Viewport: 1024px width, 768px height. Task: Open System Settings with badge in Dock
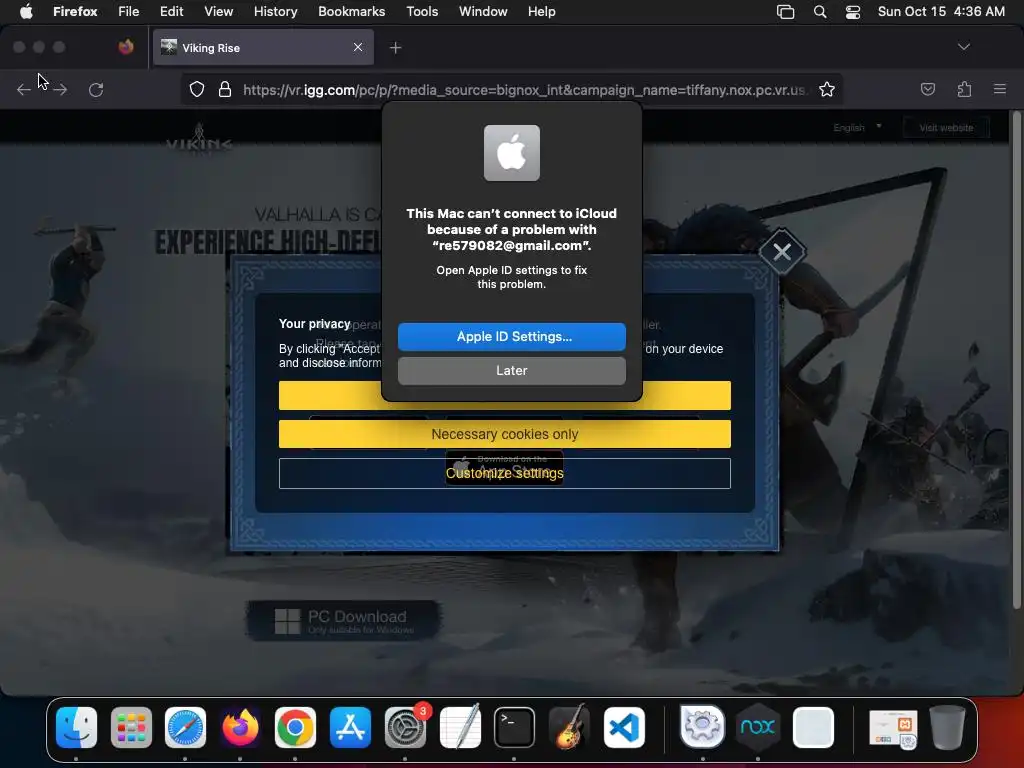pos(405,727)
